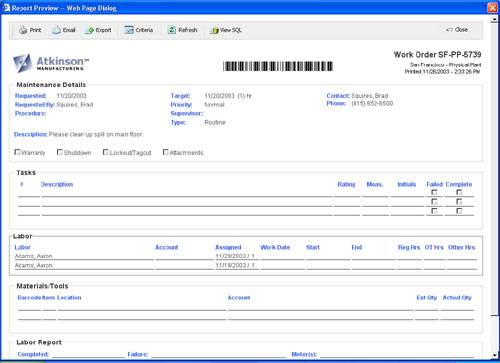
Task: Click the Account header in Materials/Tools
Action: [x=239, y=298]
